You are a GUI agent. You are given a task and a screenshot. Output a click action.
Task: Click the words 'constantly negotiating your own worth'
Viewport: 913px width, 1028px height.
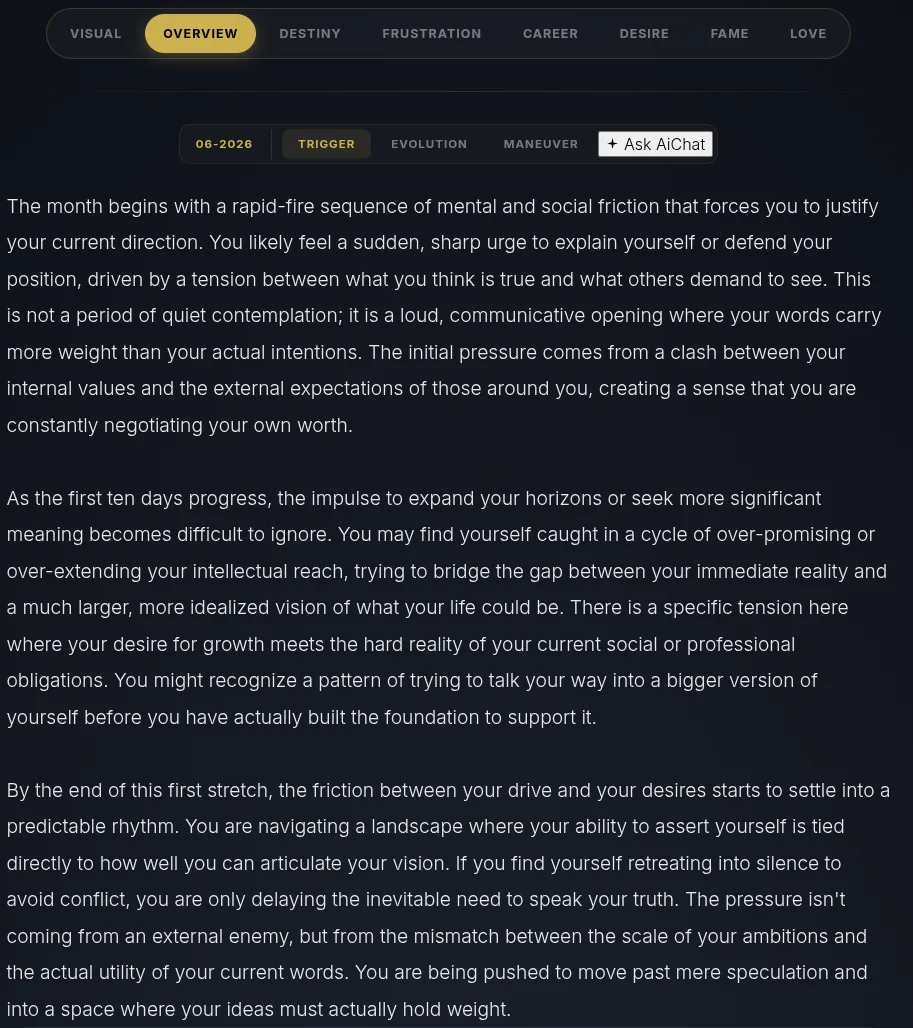(x=178, y=425)
